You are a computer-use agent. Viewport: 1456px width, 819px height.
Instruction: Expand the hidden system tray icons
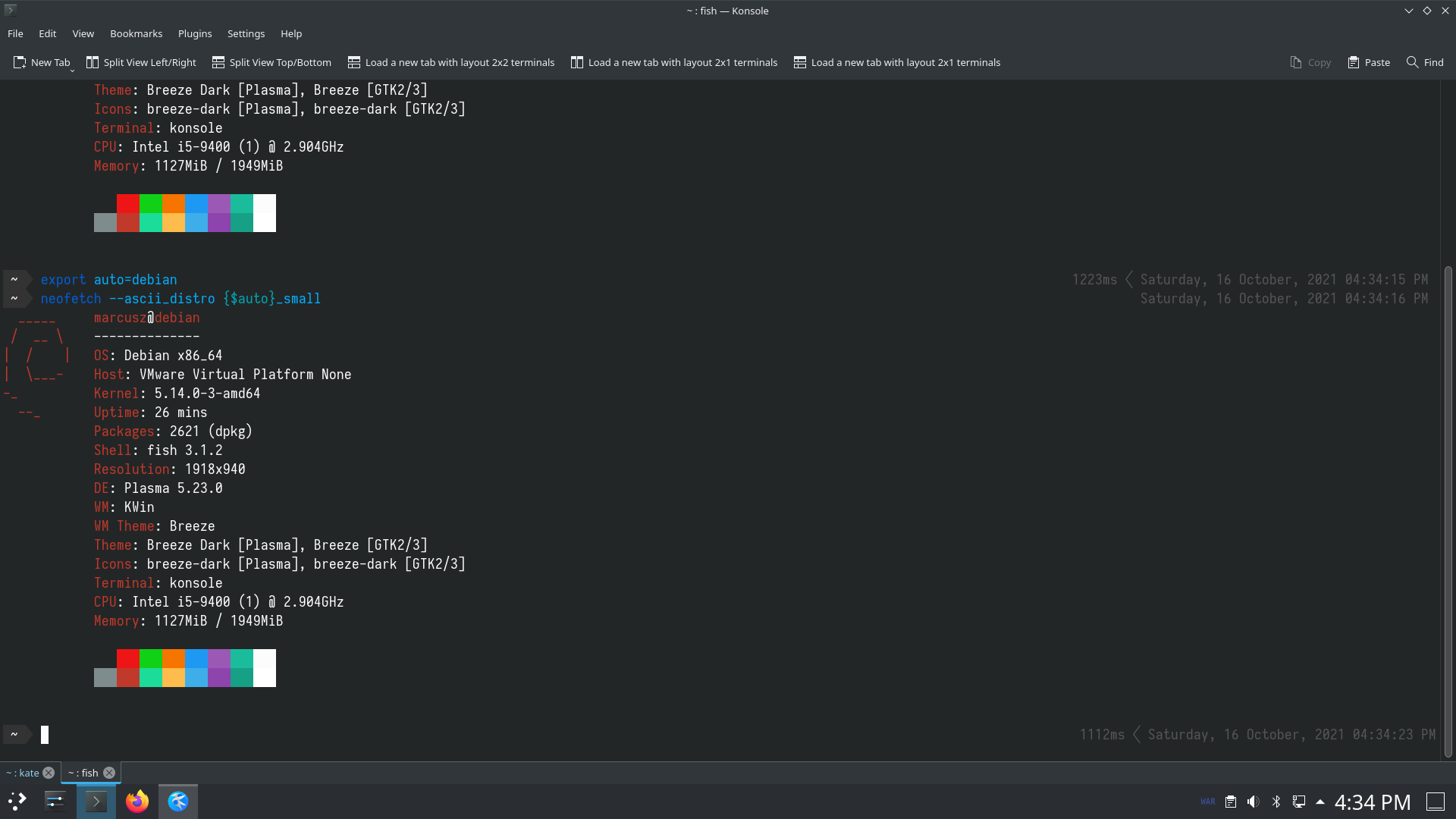pyautogui.click(x=1320, y=802)
